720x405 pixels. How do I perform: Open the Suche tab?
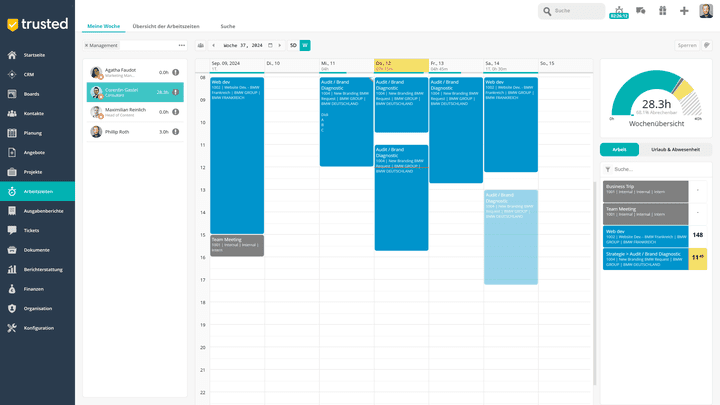[228, 25]
